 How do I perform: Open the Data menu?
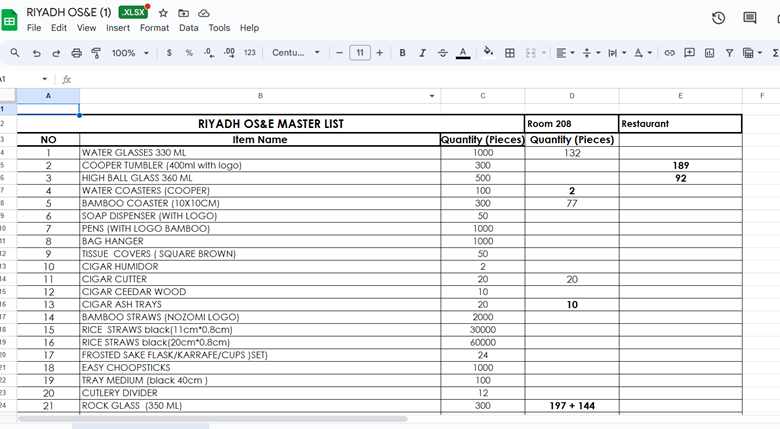pyautogui.click(x=189, y=28)
